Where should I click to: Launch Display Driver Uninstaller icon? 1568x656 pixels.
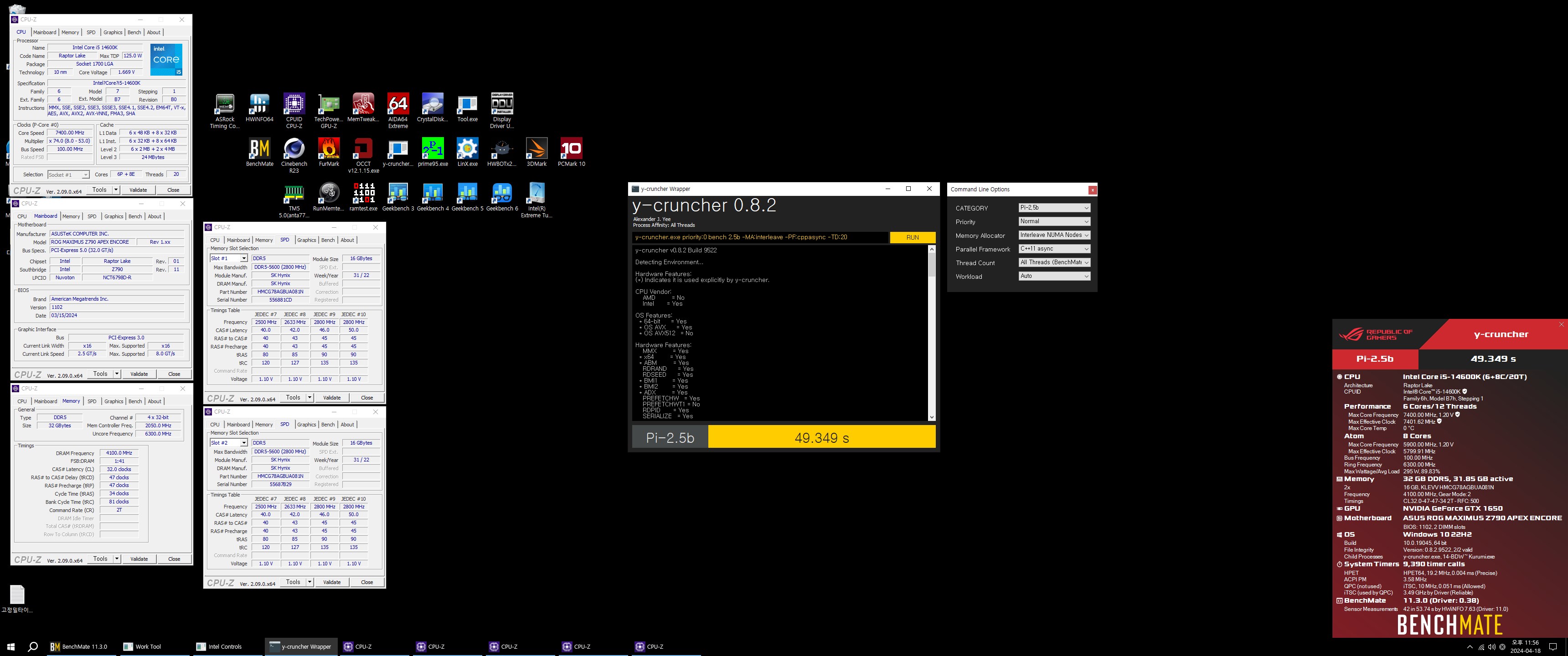coord(502,111)
